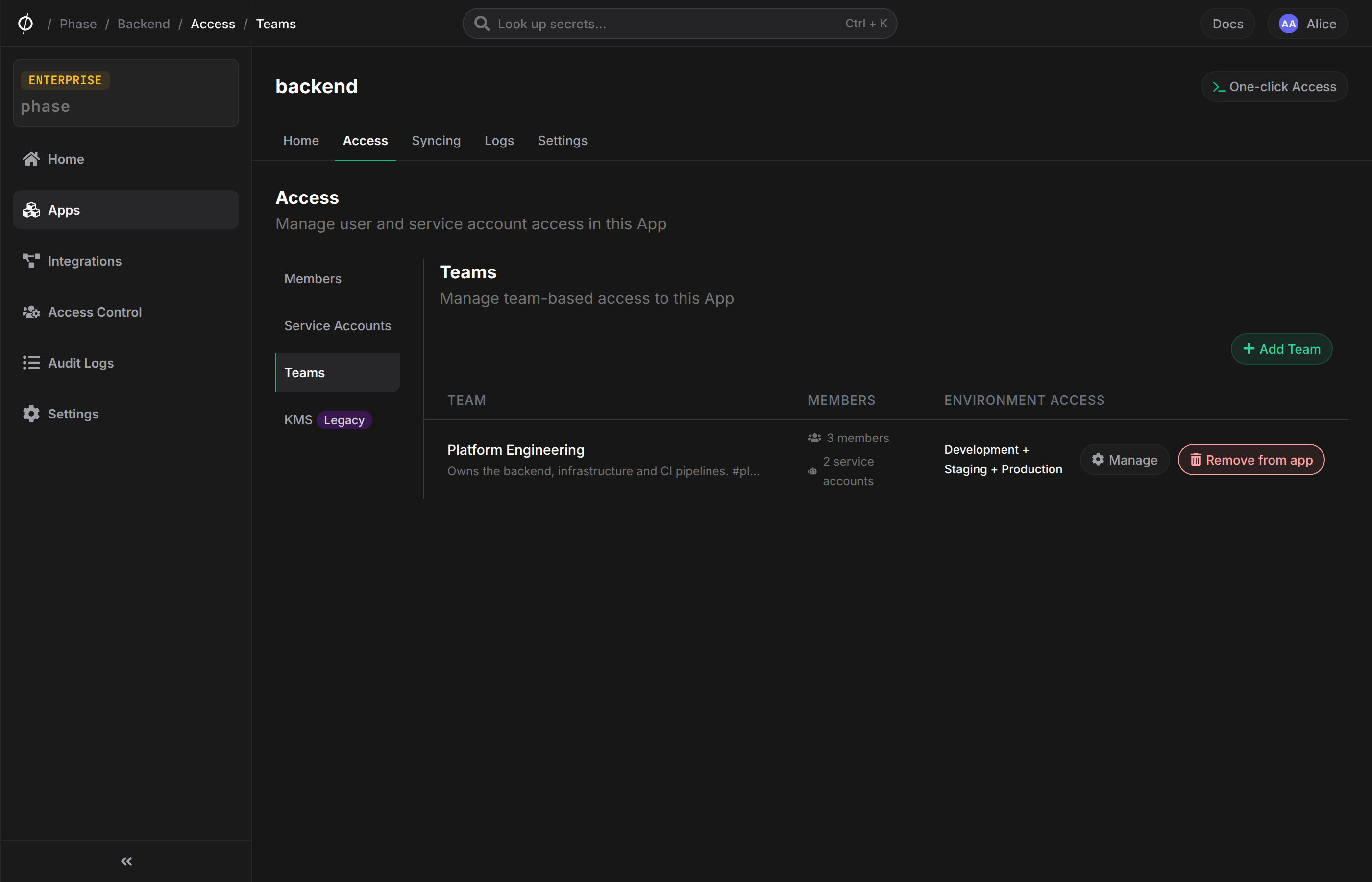Click the '2 service accounts' text
1372x882 pixels.
(849, 471)
